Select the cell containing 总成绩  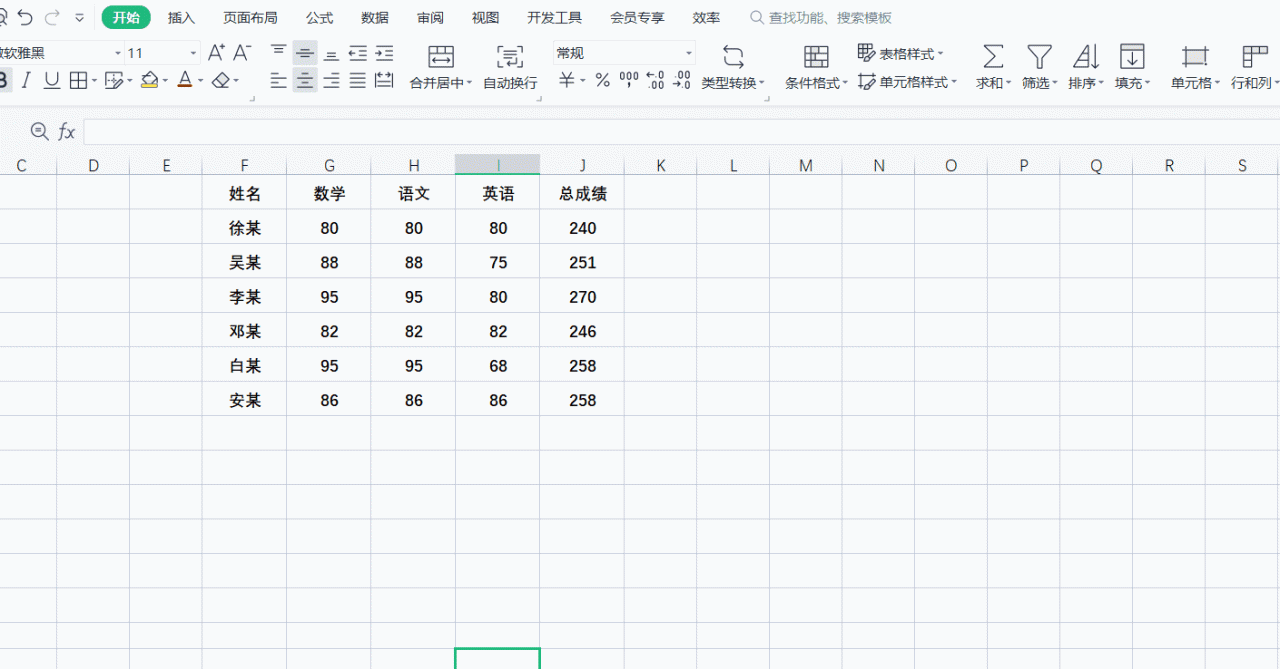coord(582,194)
